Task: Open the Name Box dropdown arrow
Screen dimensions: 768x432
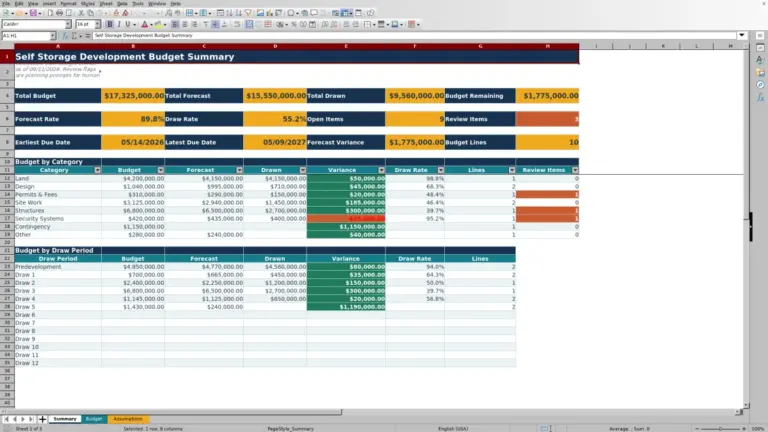Action: pyautogui.click(x=52, y=35)
